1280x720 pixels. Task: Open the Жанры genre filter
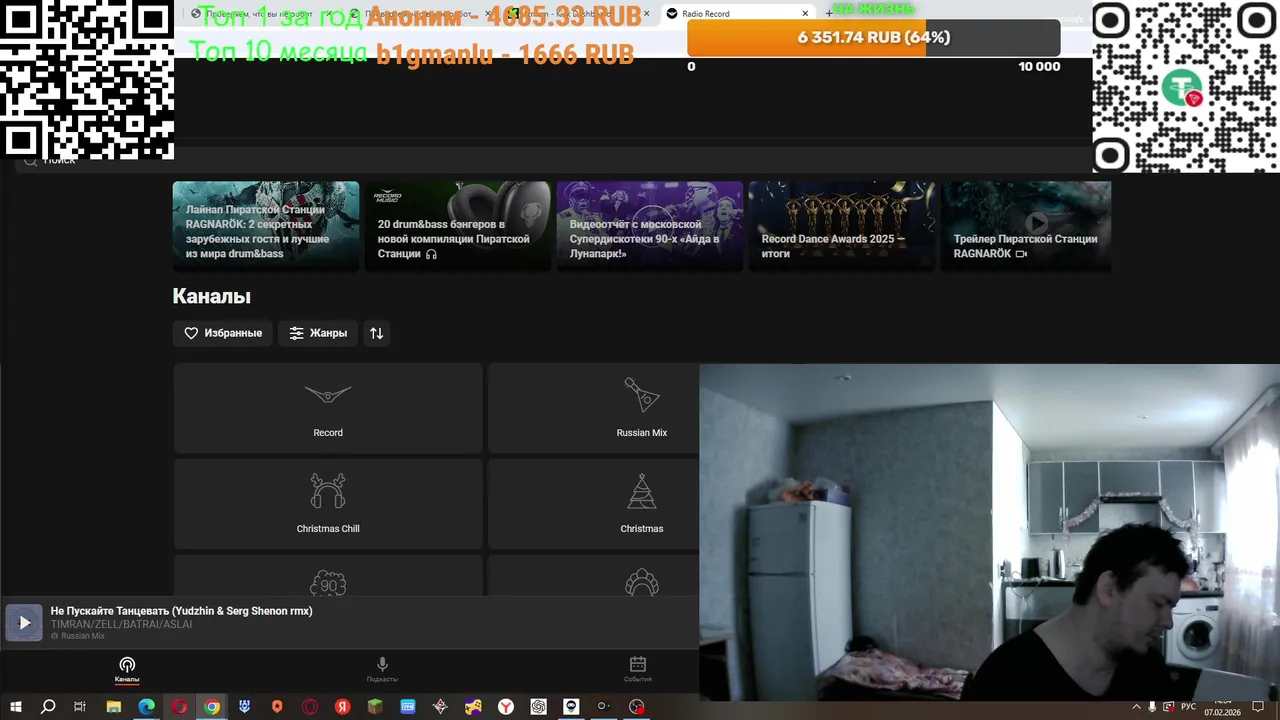pos(318,333)
